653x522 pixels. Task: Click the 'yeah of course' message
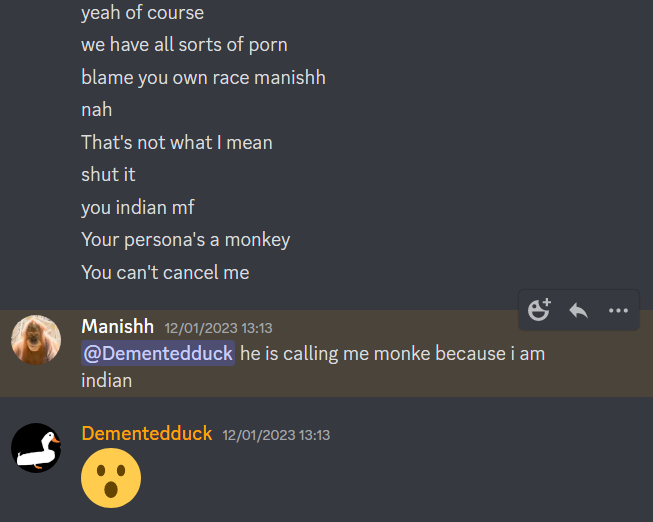pyautogui.click(x=142, y=12)
